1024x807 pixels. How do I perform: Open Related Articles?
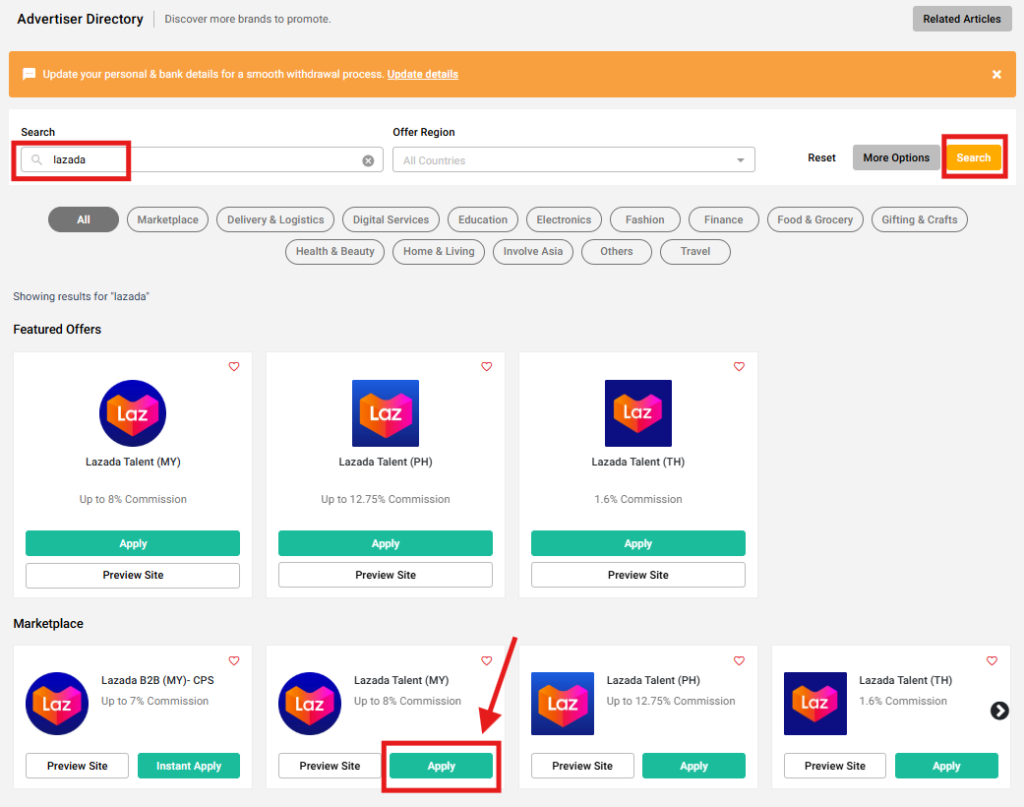961,19
